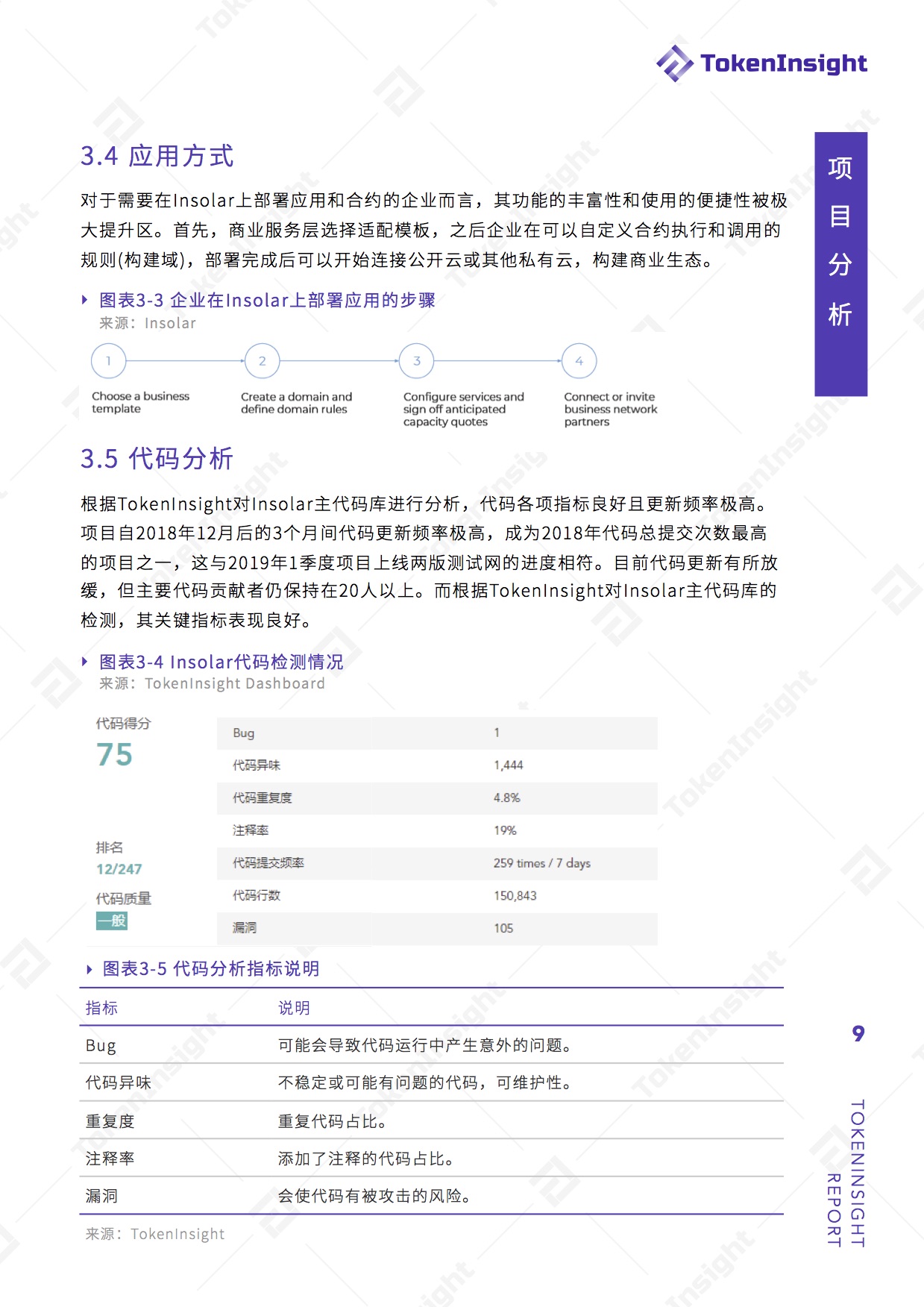
Task: Click source label TokenInsight Dashboard
Action: tap(235, 683)
